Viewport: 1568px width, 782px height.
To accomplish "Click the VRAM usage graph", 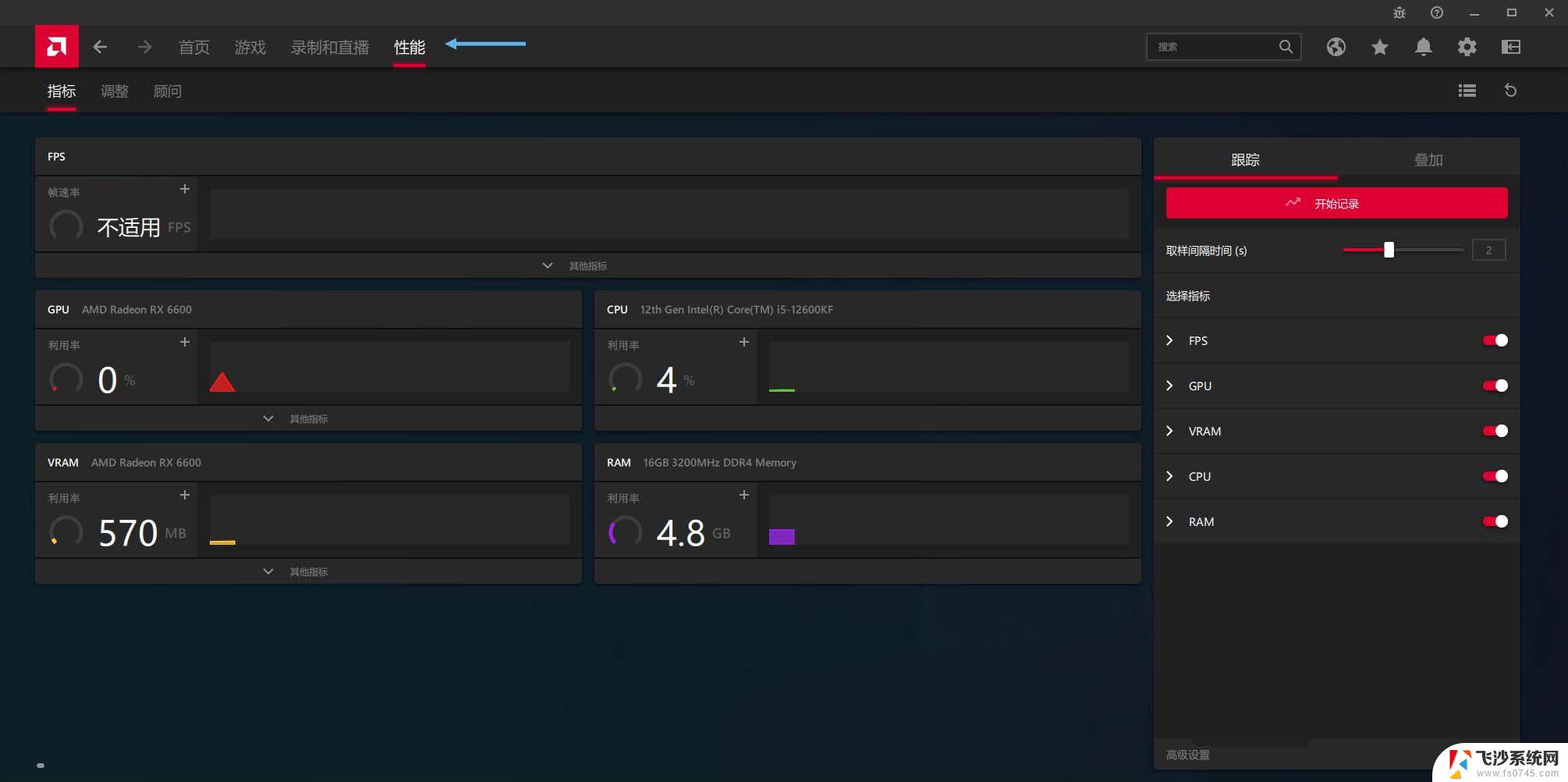I will [389, 519].
